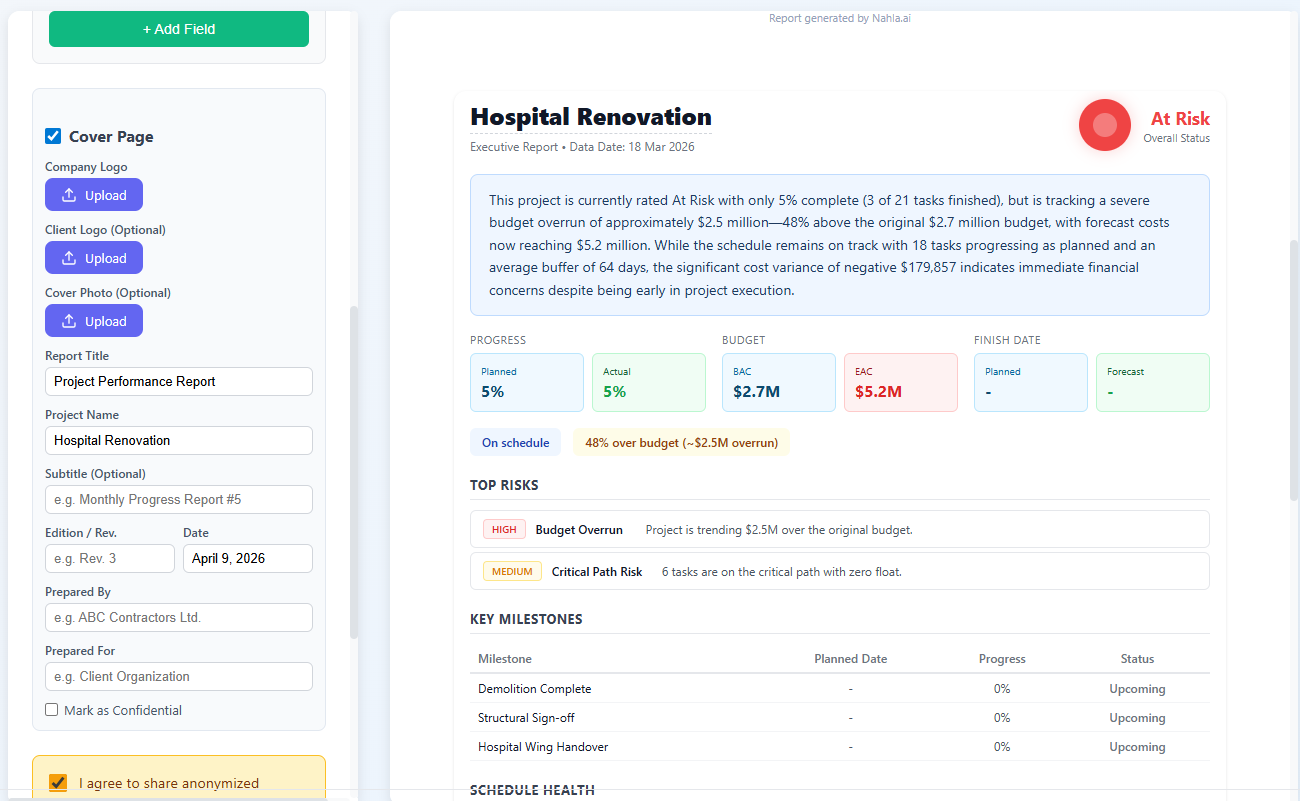Screen dimensions: 1300x801
Task: Click the MEDIUM risk tag
Action: tap(512, 571)
